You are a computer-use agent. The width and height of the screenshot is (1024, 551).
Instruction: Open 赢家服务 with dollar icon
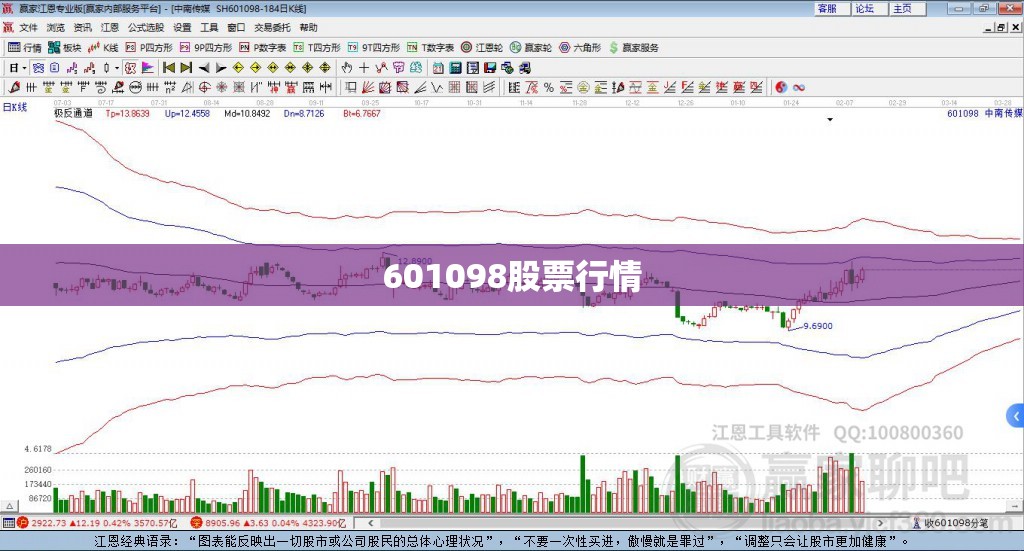(x=633, y=48)
